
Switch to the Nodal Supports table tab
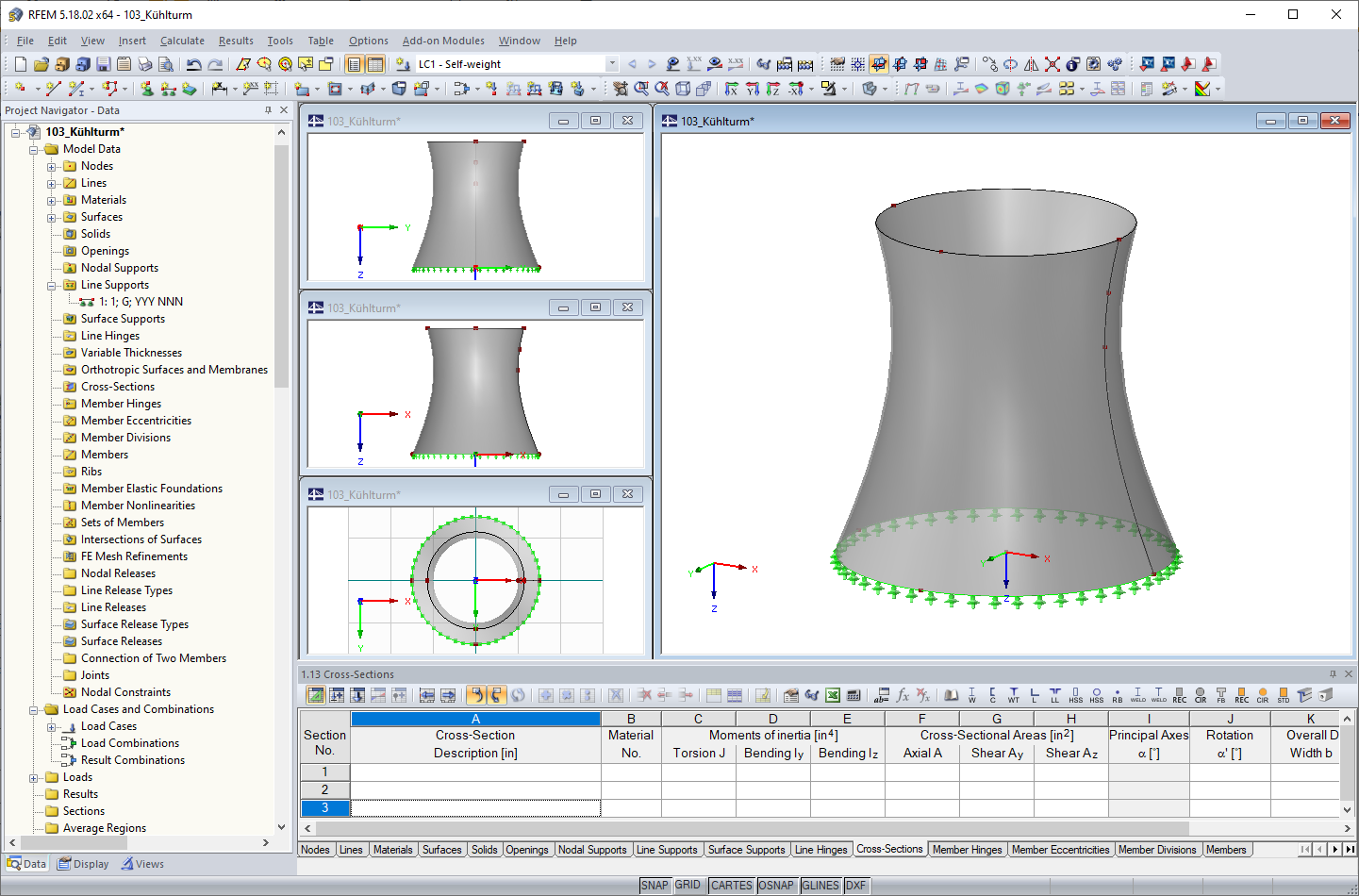[592, 850]
